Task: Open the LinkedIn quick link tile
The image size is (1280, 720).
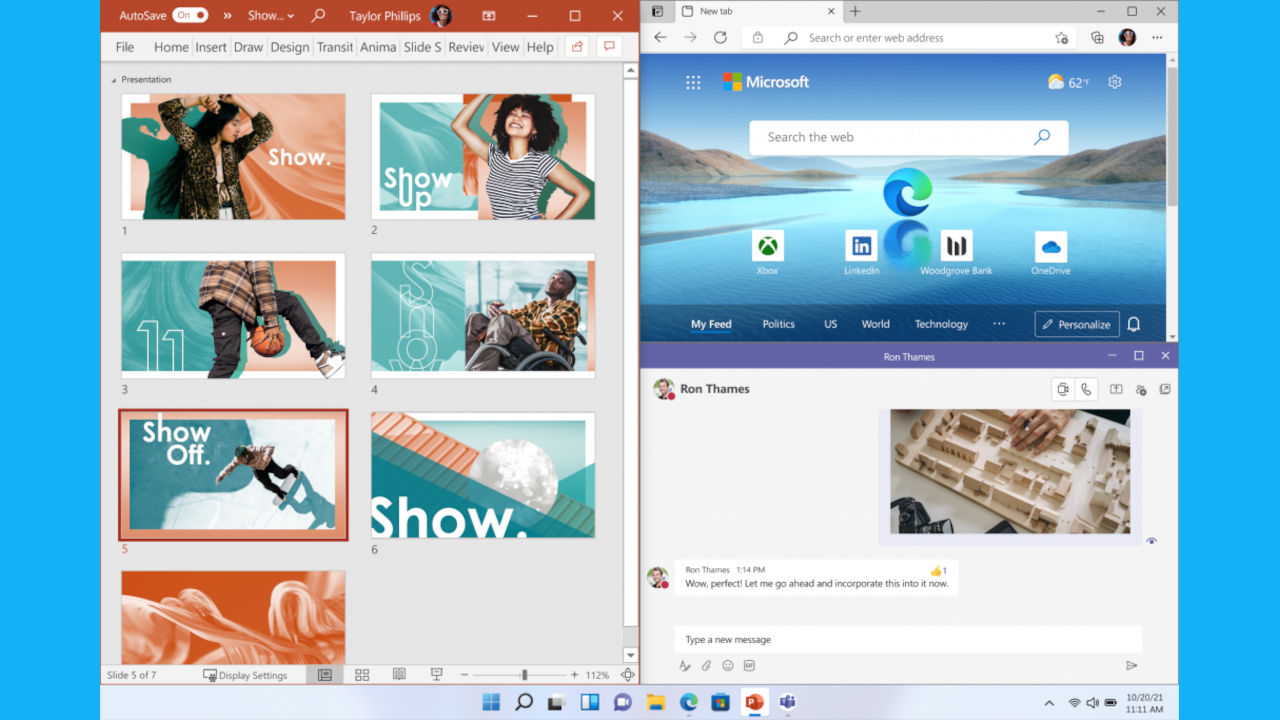Action: (x=861, y=253)
